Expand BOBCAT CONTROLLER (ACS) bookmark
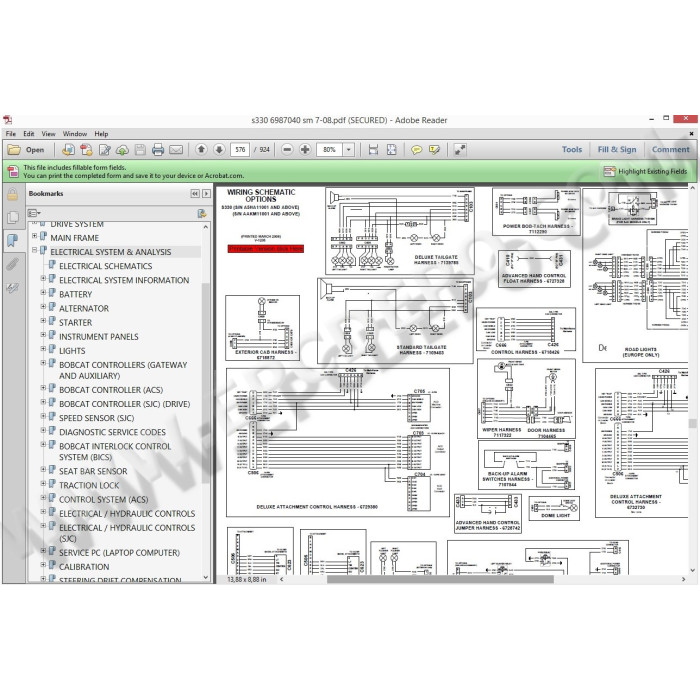700x700 pixels. click(43, 388)
